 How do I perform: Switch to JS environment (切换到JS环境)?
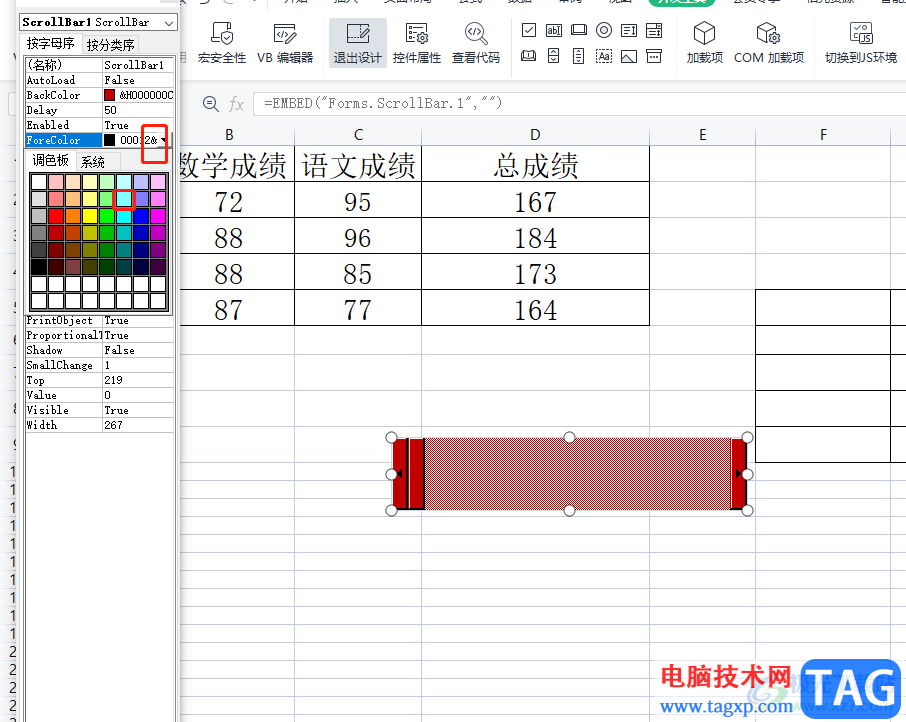(861, 43)
